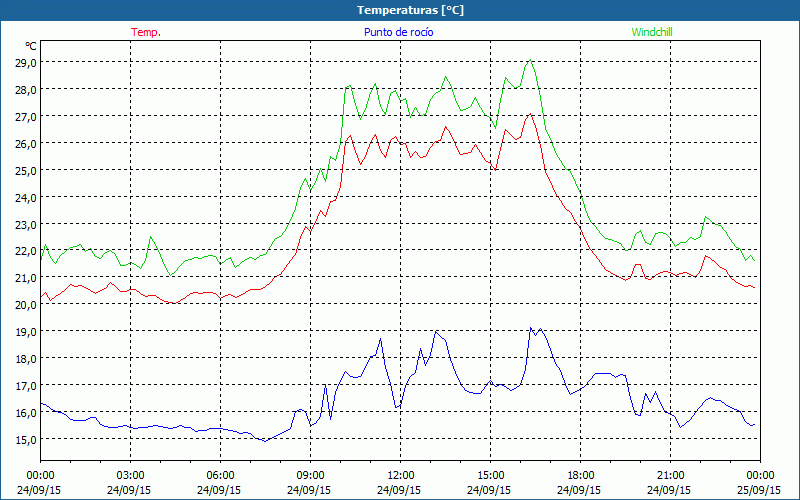This screenshot has width=800, height=500.
Task: Click the 24,0 y-axis value
Action: click(x=26, y=197)
